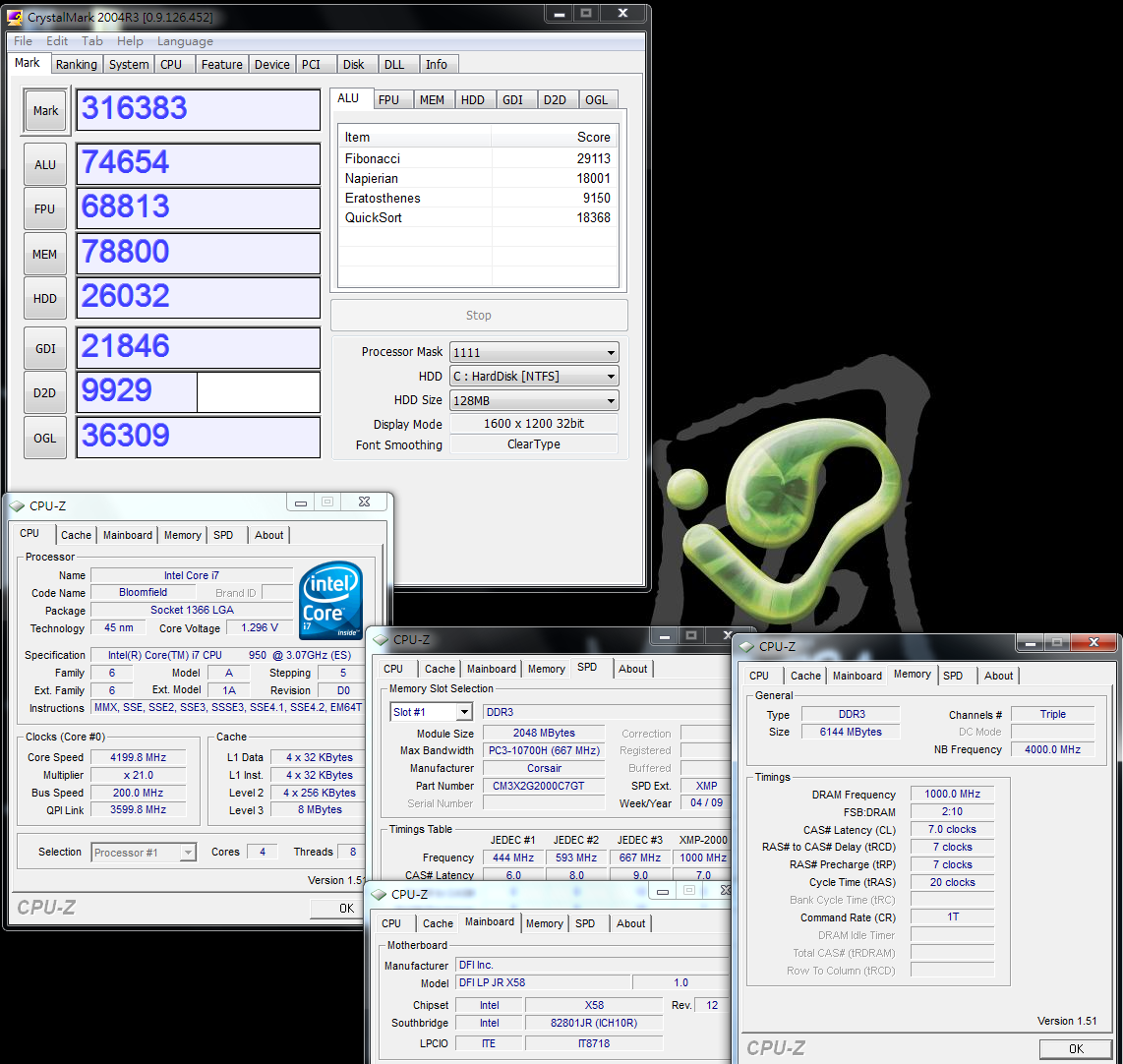This screenshot has height=1064, width=1123.
Task: Open Cache tab in CPU-Z CPU window
Action: tap(76, 535)
